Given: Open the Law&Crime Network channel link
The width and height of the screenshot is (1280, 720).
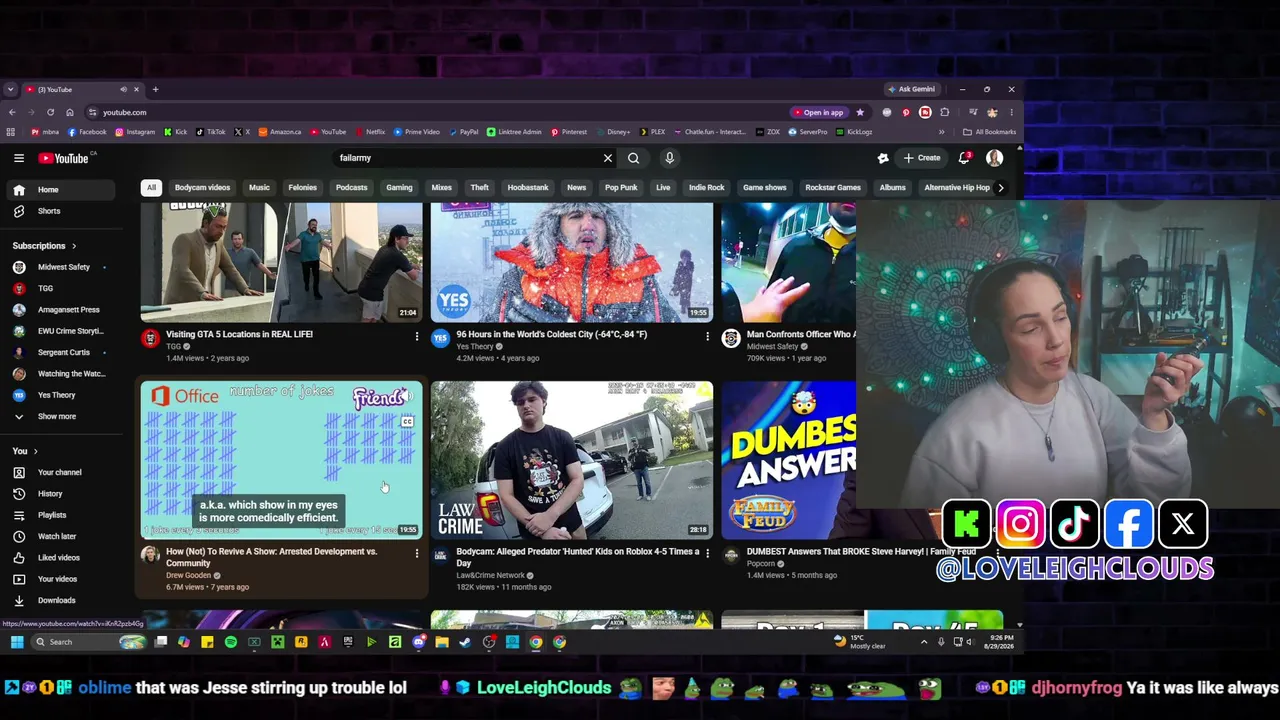Looking at the screenshot, I should pyautogui.click(x=490, y=576).
